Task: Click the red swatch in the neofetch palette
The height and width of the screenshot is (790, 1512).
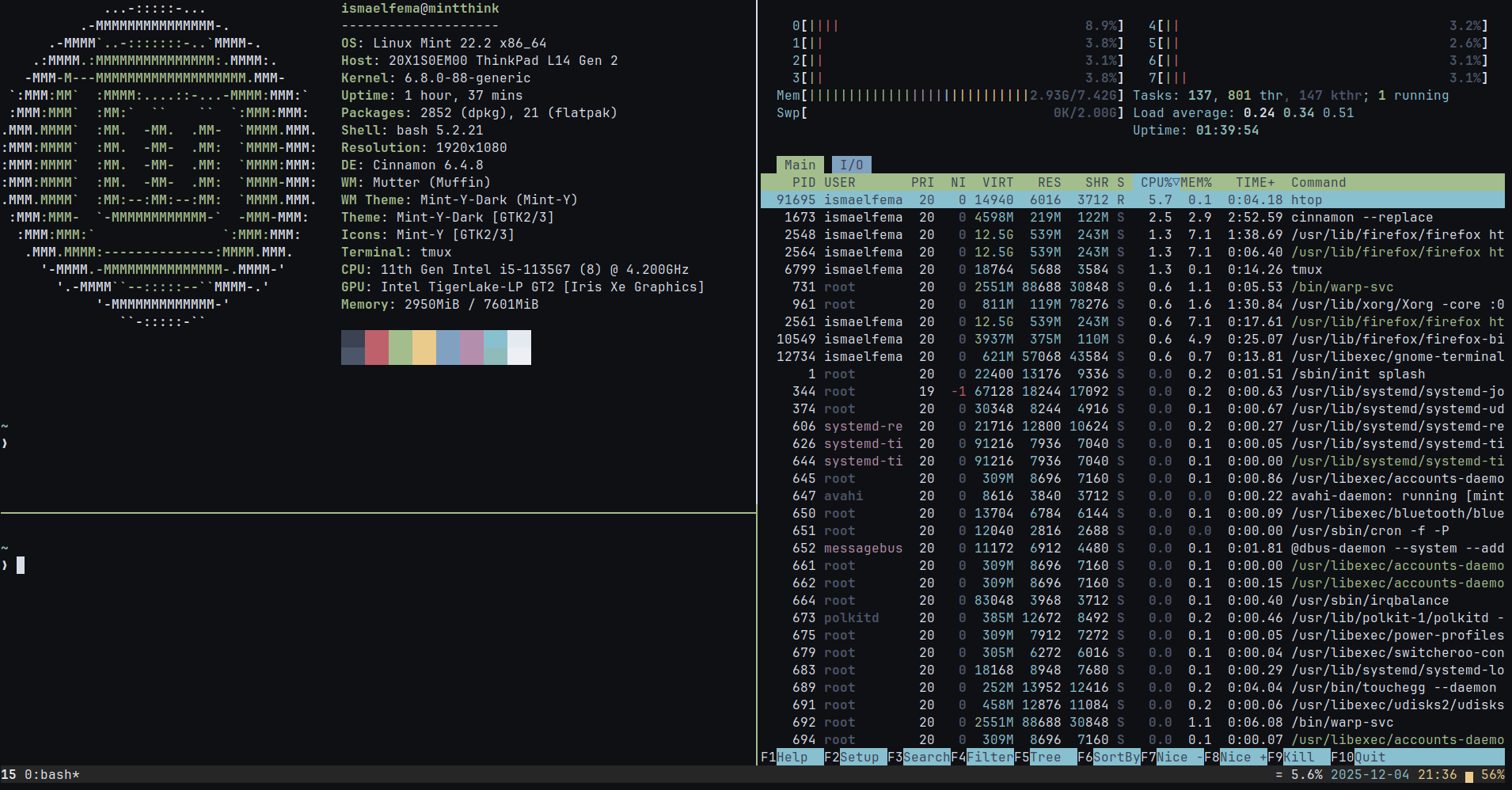Action: [x=375, y=347]
